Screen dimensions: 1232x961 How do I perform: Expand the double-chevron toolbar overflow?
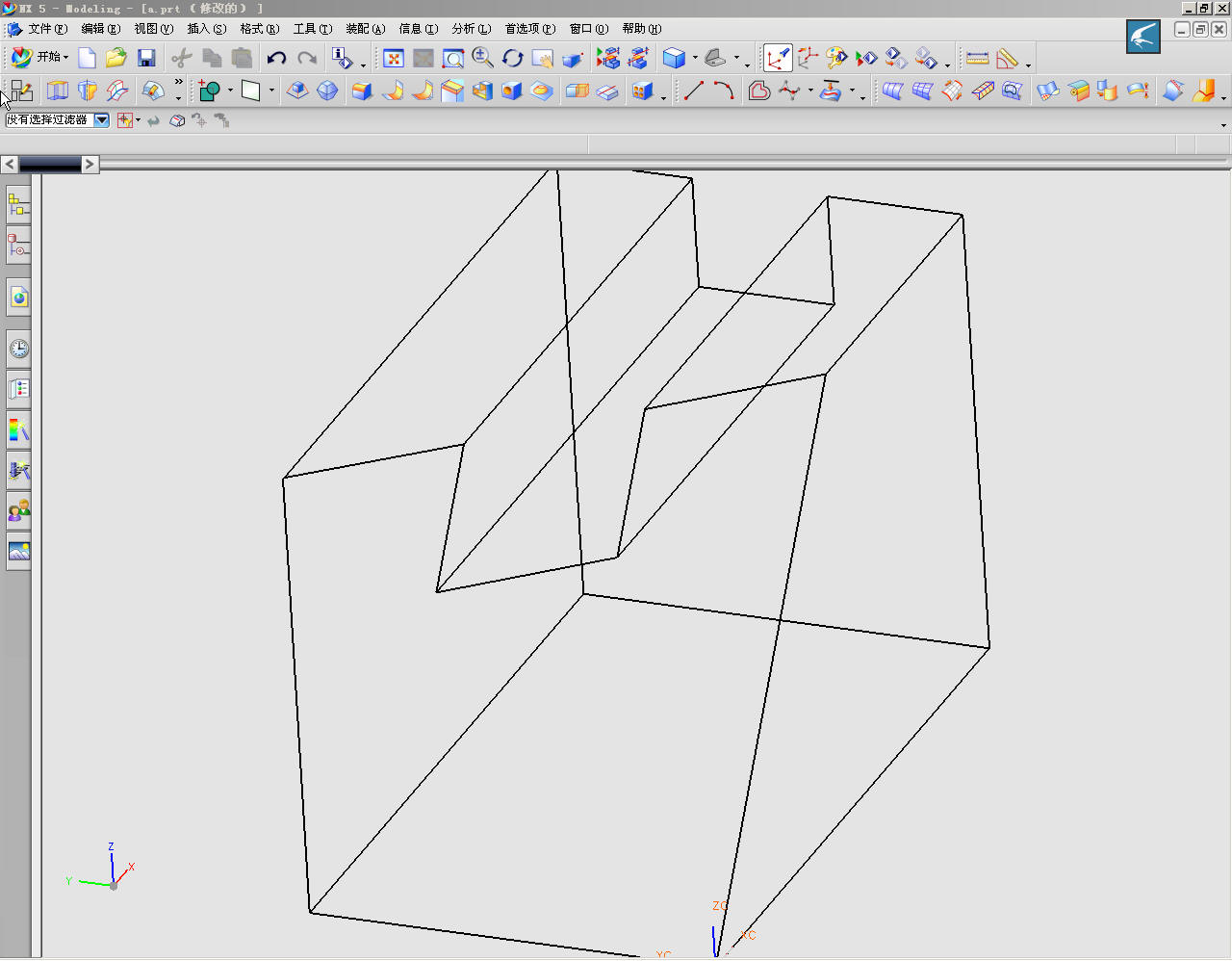click(x=178, y=84)
